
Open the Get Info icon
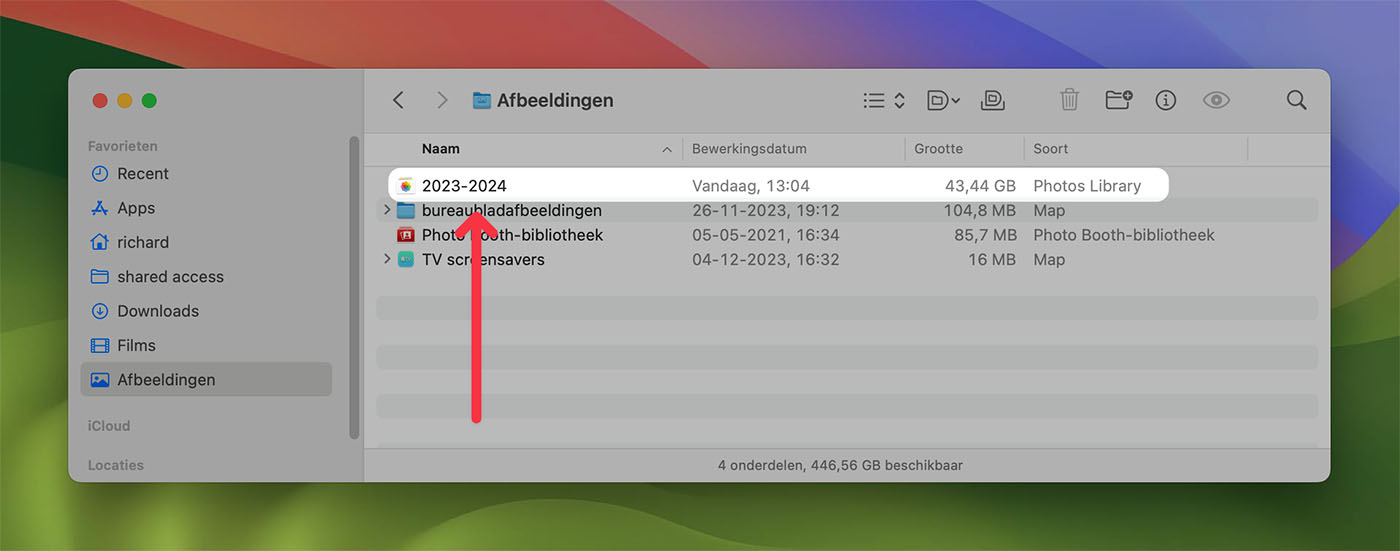[x=1165, y=100]
